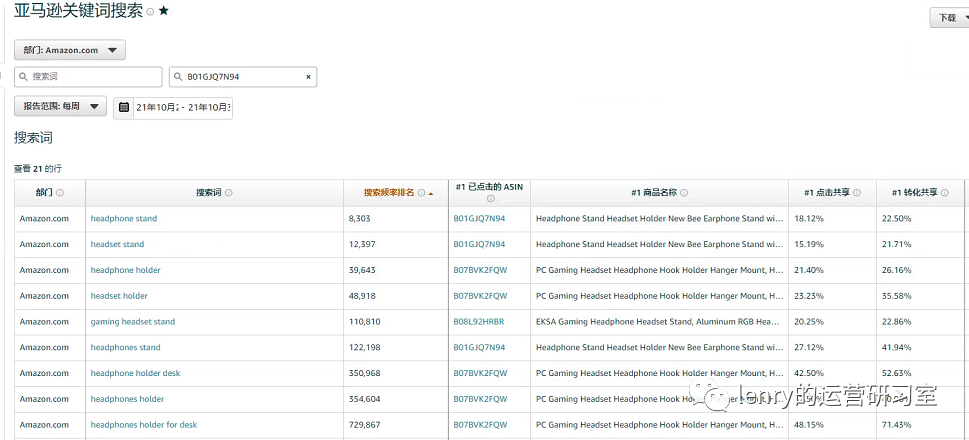The width and height of the screenshot is (969, 440).
Task: Click the sort arrow on 搜索频率排名 header
Action: [431, 193]
